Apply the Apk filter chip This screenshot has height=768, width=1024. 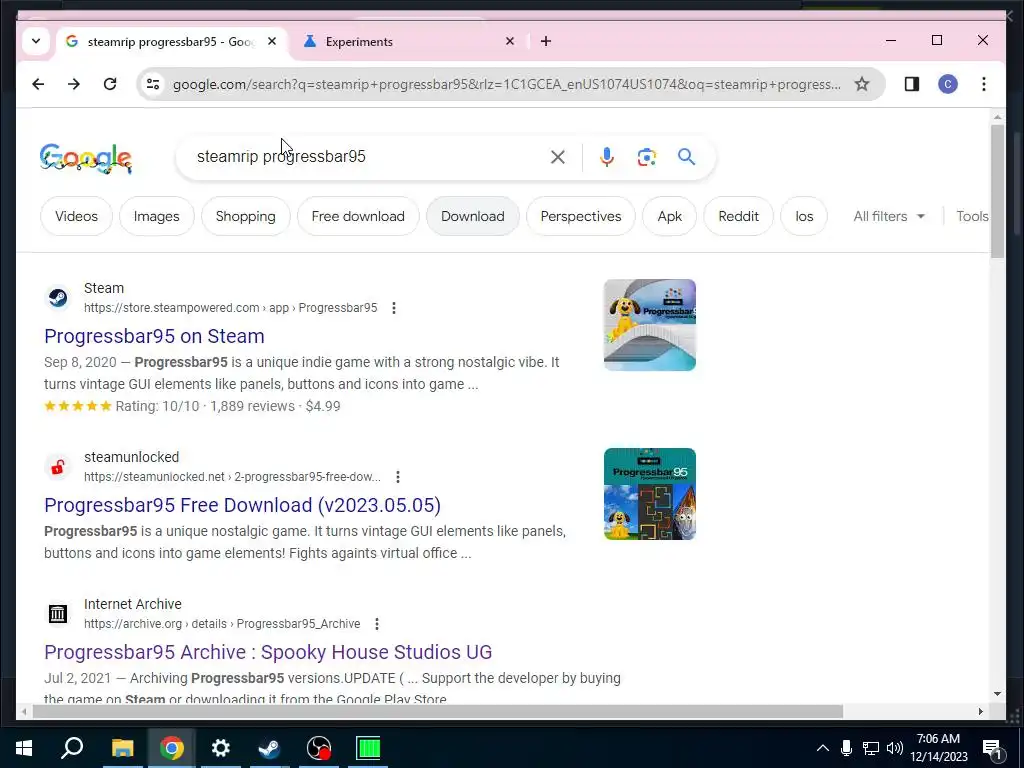tap(669, 216)
